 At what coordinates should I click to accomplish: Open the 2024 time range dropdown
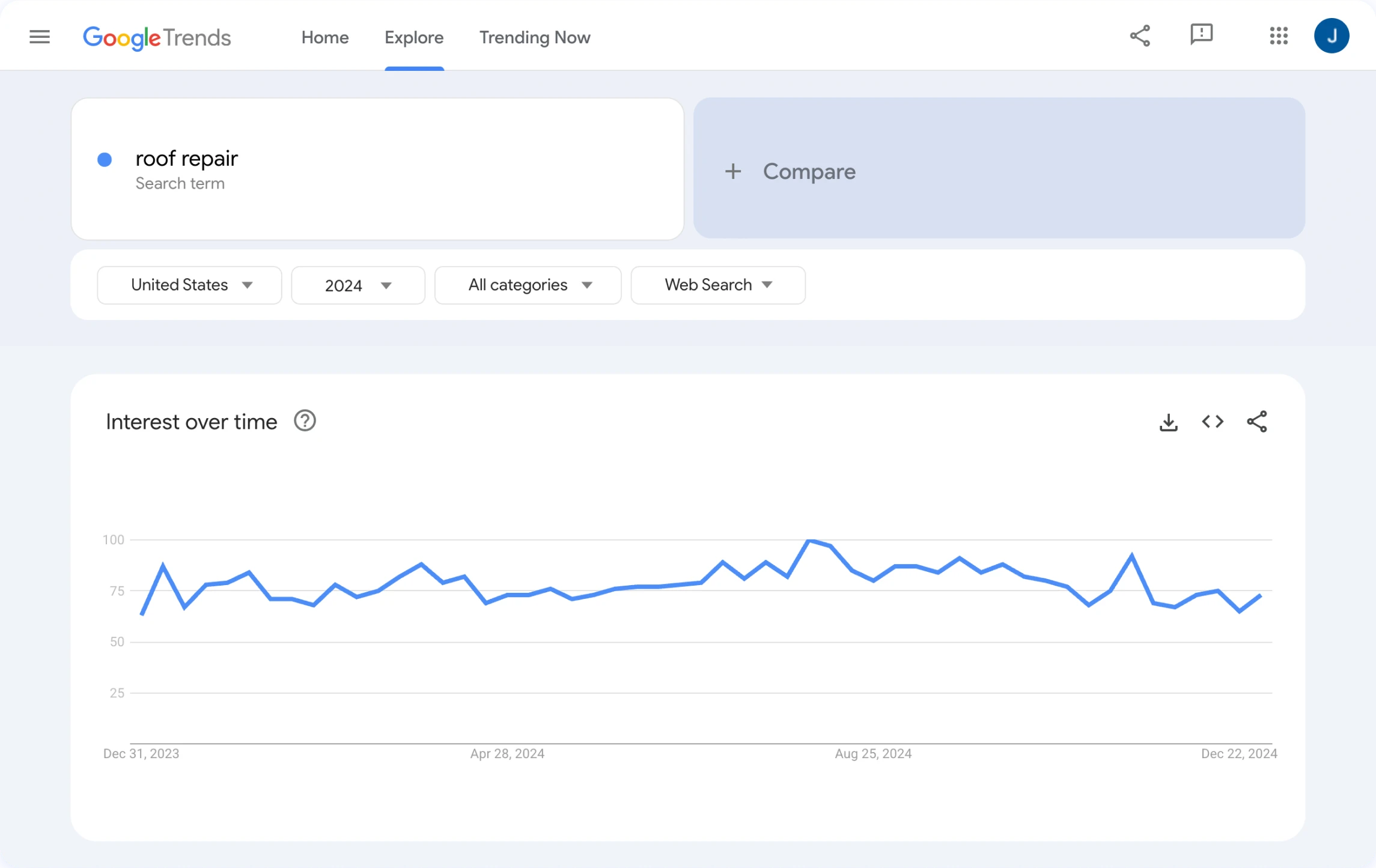coord(358,285)
